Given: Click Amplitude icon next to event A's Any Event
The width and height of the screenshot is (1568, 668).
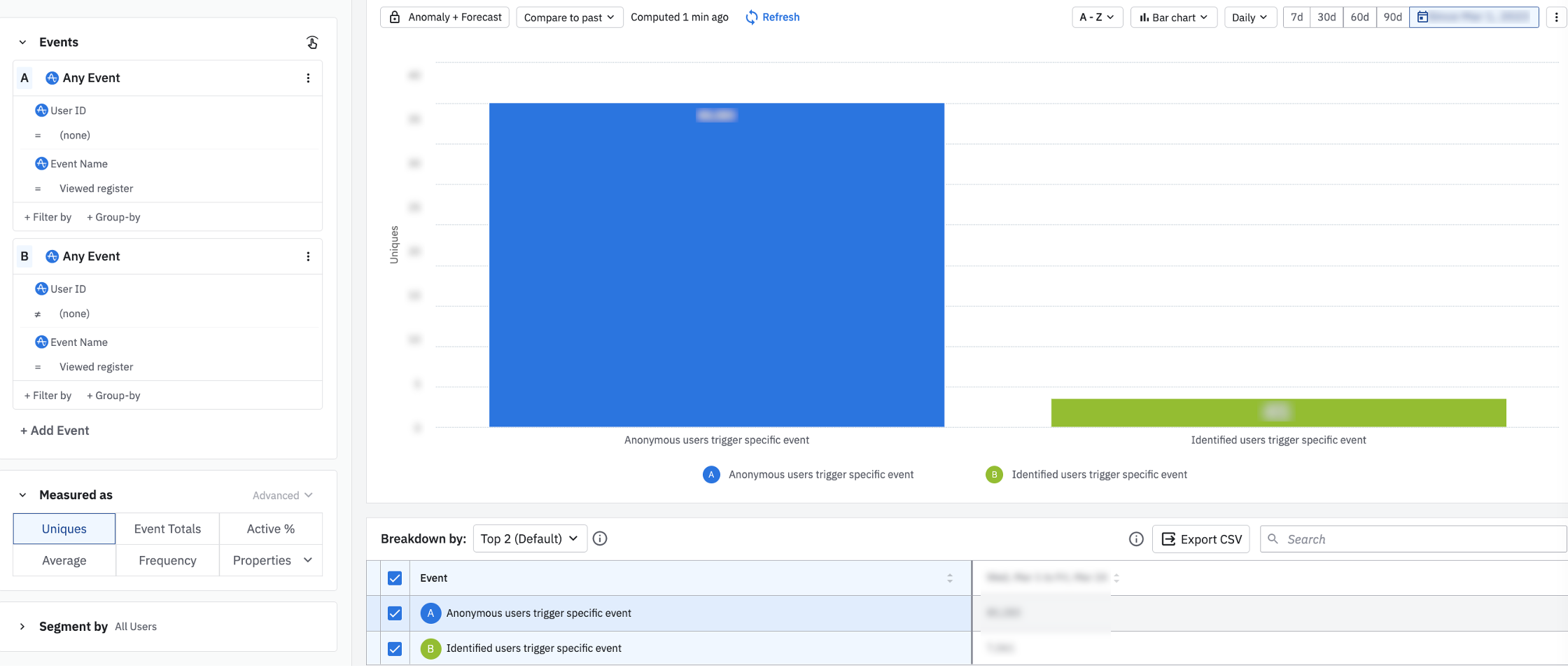Looking at the screenshot, I should click(x=52, y=78).
